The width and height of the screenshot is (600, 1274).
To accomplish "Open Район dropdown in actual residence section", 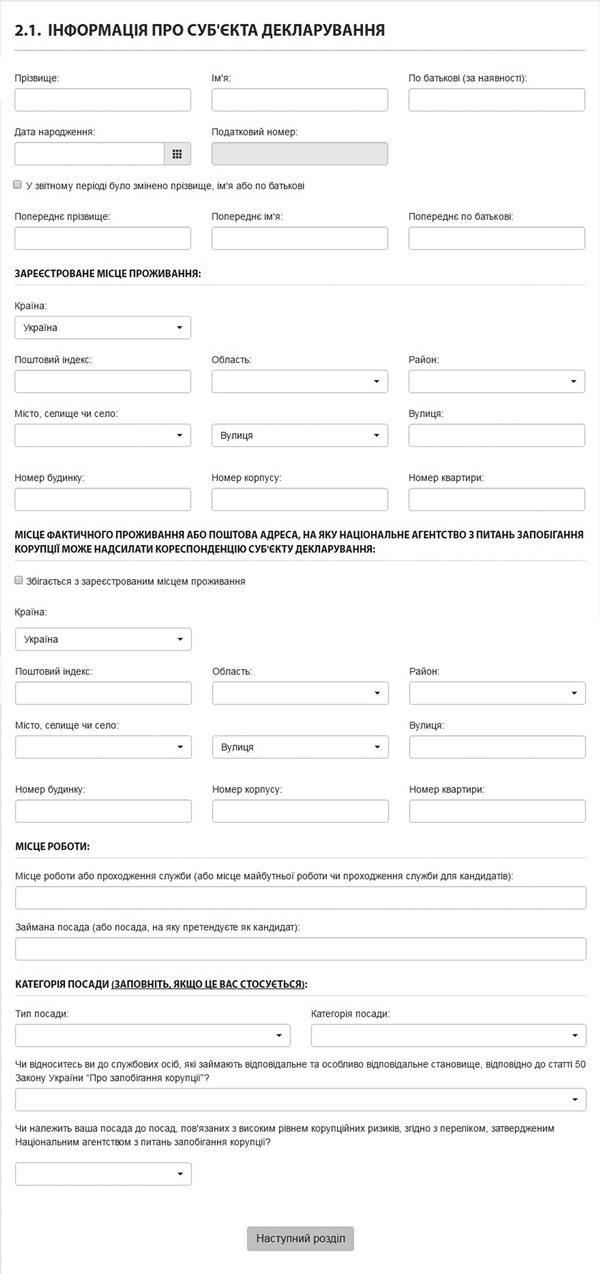I will pos(497,693).
